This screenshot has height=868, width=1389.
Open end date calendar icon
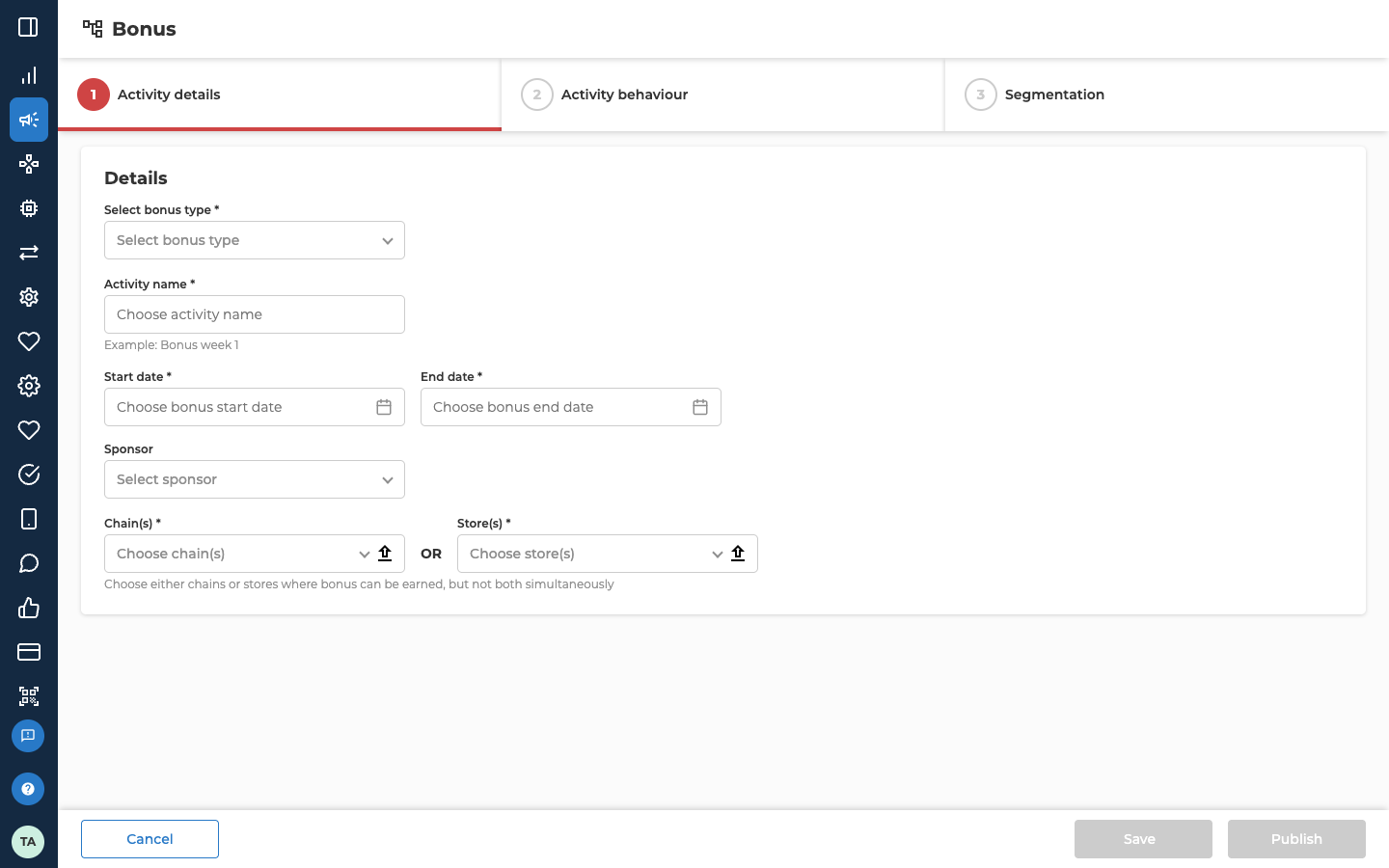700,407
